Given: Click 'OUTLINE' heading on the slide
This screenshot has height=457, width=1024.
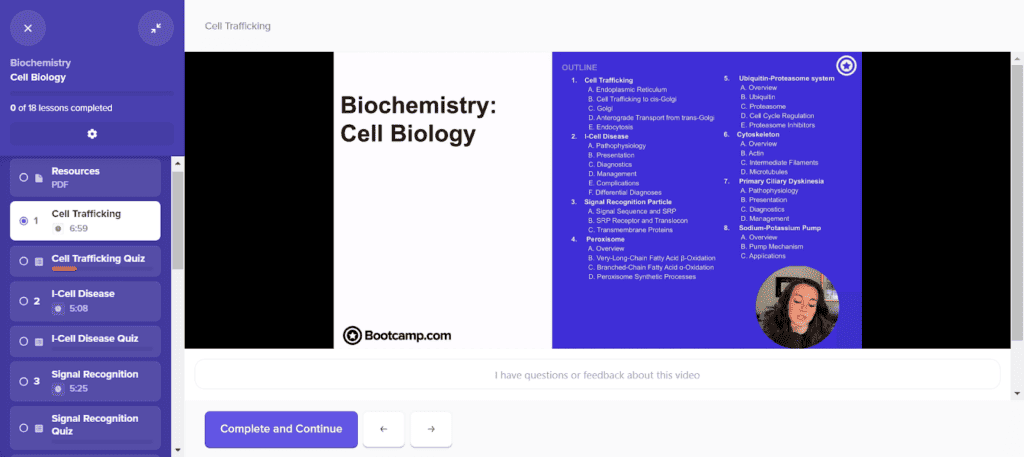Looking at the screenshot, I should coord(579,67).
